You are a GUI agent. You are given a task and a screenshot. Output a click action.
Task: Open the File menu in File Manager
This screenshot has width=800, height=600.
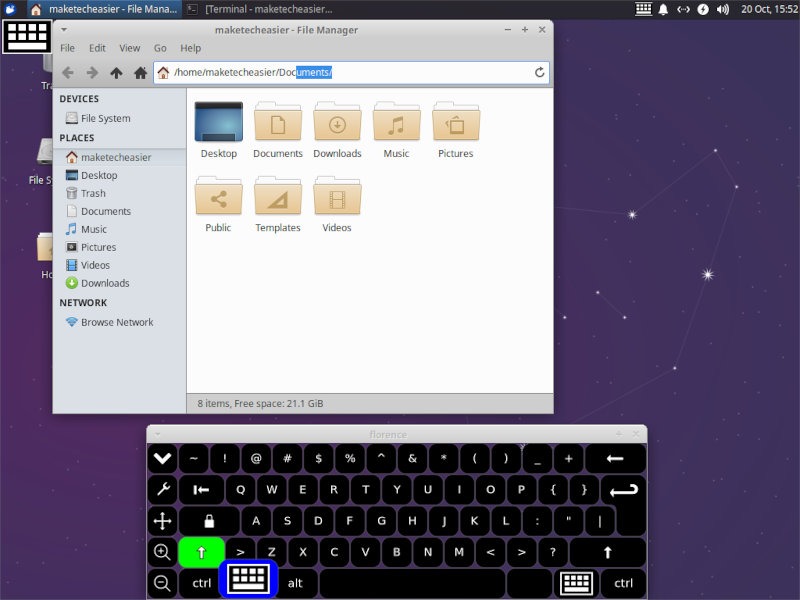(x=66, y=47)
